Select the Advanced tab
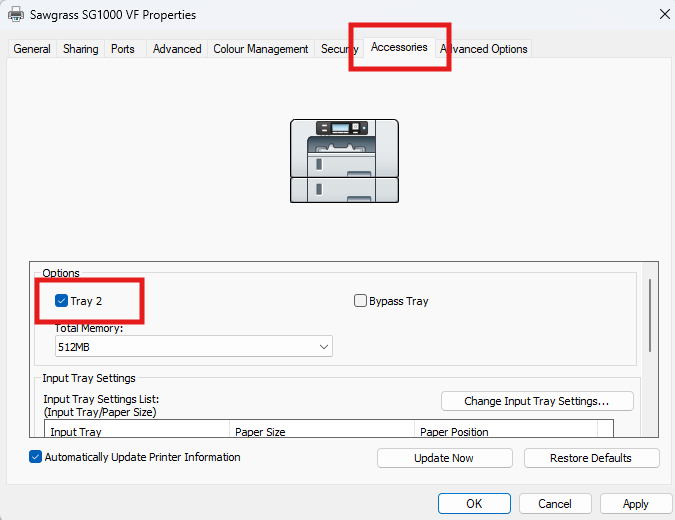675x520 pixels. 177,49
